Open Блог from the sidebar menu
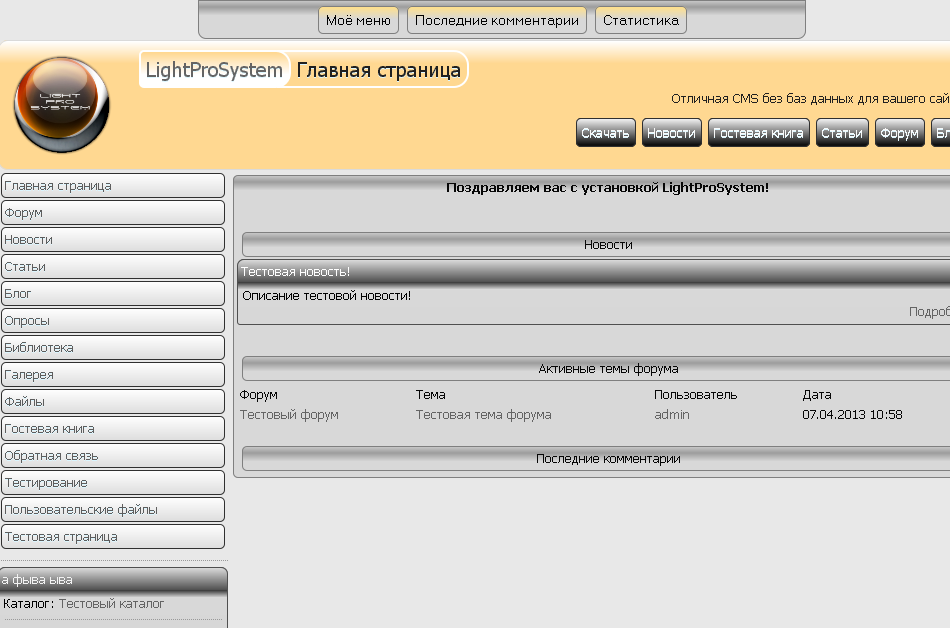Screen dimensions: 950x628 [x=113, y=294]
